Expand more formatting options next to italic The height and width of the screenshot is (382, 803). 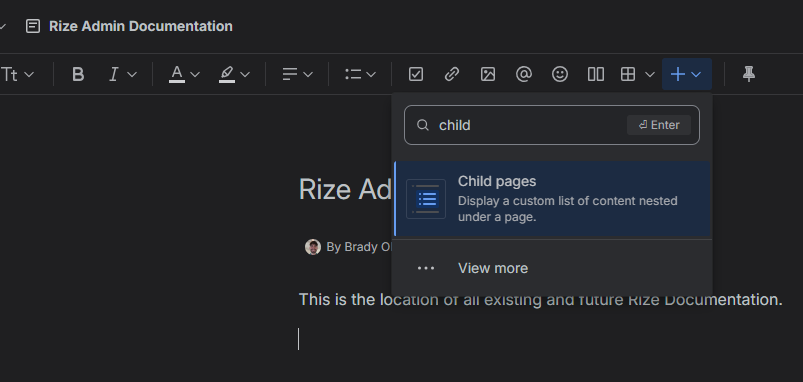132,75
